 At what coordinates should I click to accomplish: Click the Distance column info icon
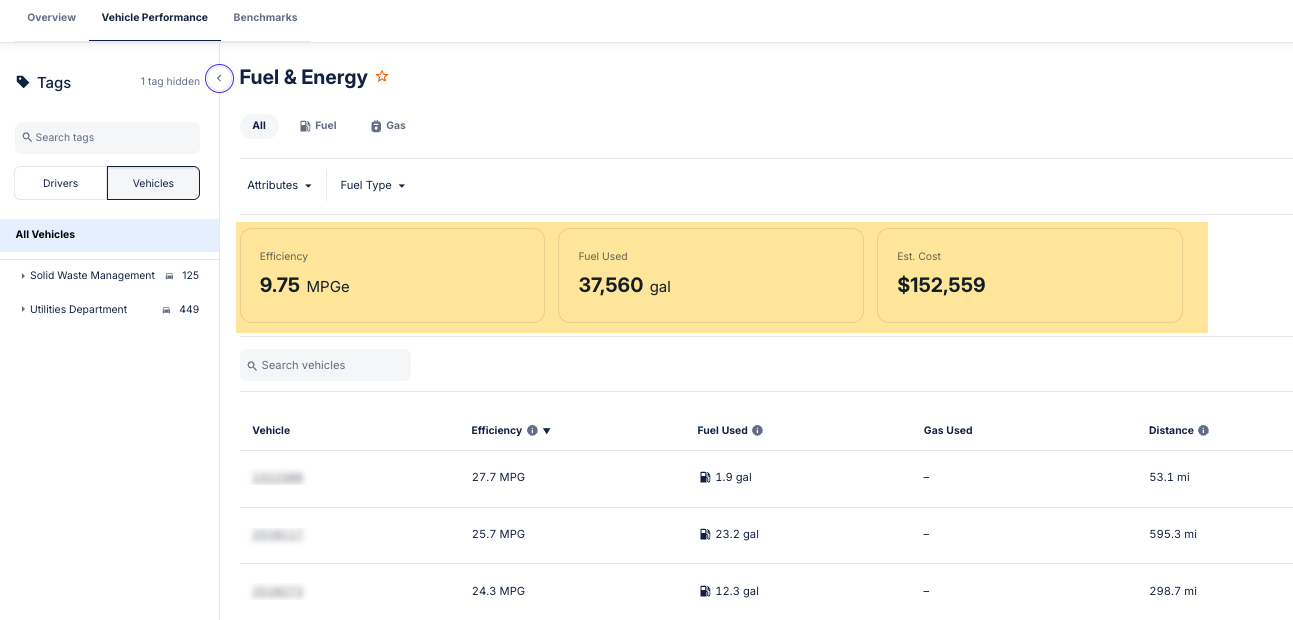pos(1203,431)
